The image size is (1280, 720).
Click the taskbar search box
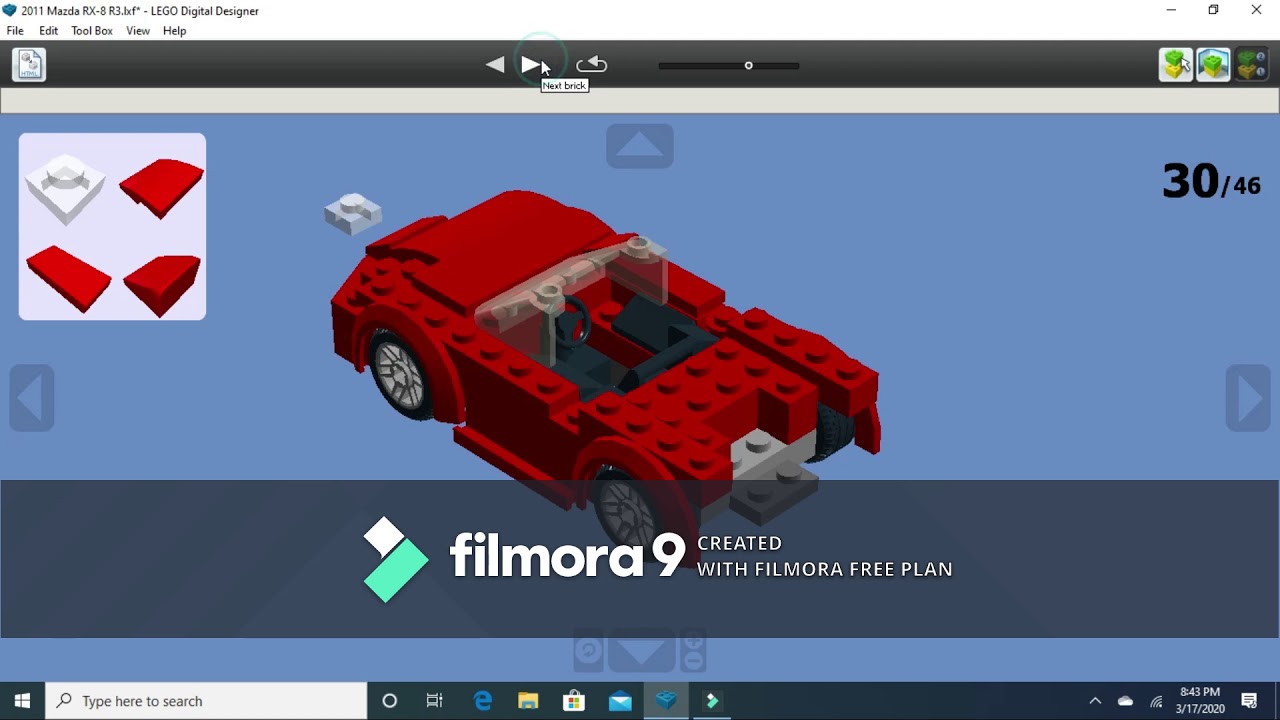tap(207, 701)
